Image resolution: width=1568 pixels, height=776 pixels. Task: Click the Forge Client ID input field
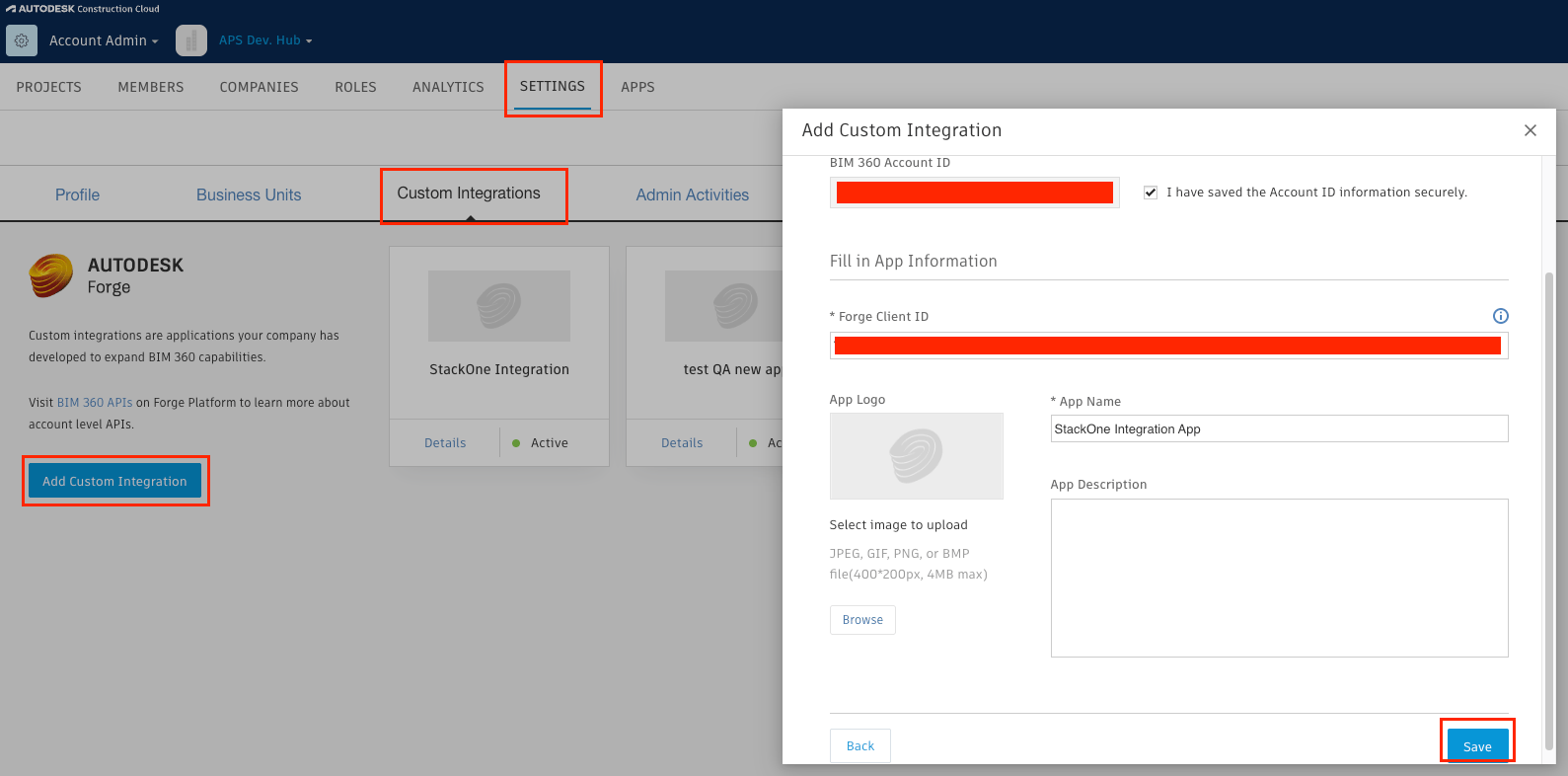[1169, 346]
